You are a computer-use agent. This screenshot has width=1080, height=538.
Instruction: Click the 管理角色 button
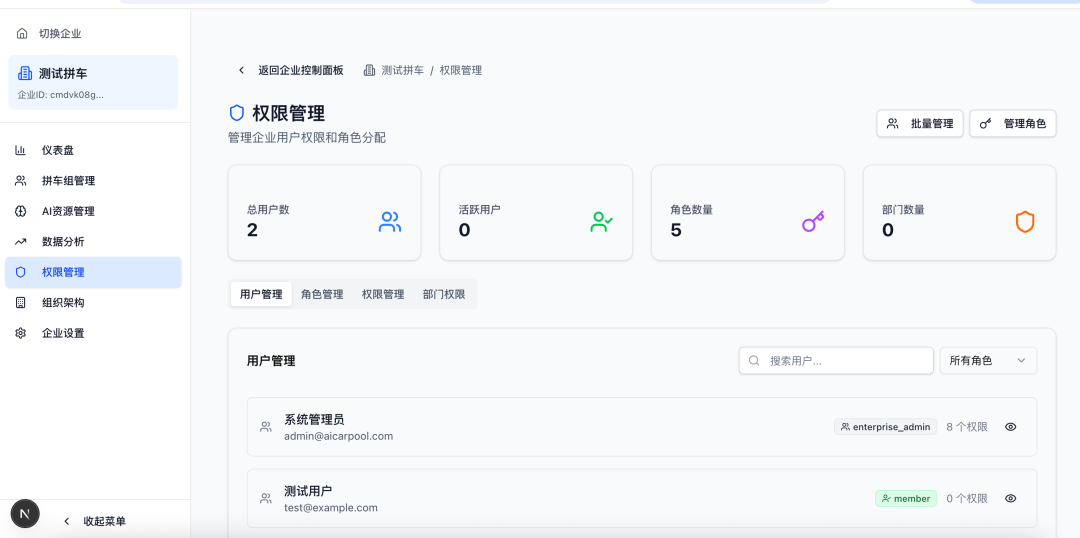click(x=1012, y=123)
